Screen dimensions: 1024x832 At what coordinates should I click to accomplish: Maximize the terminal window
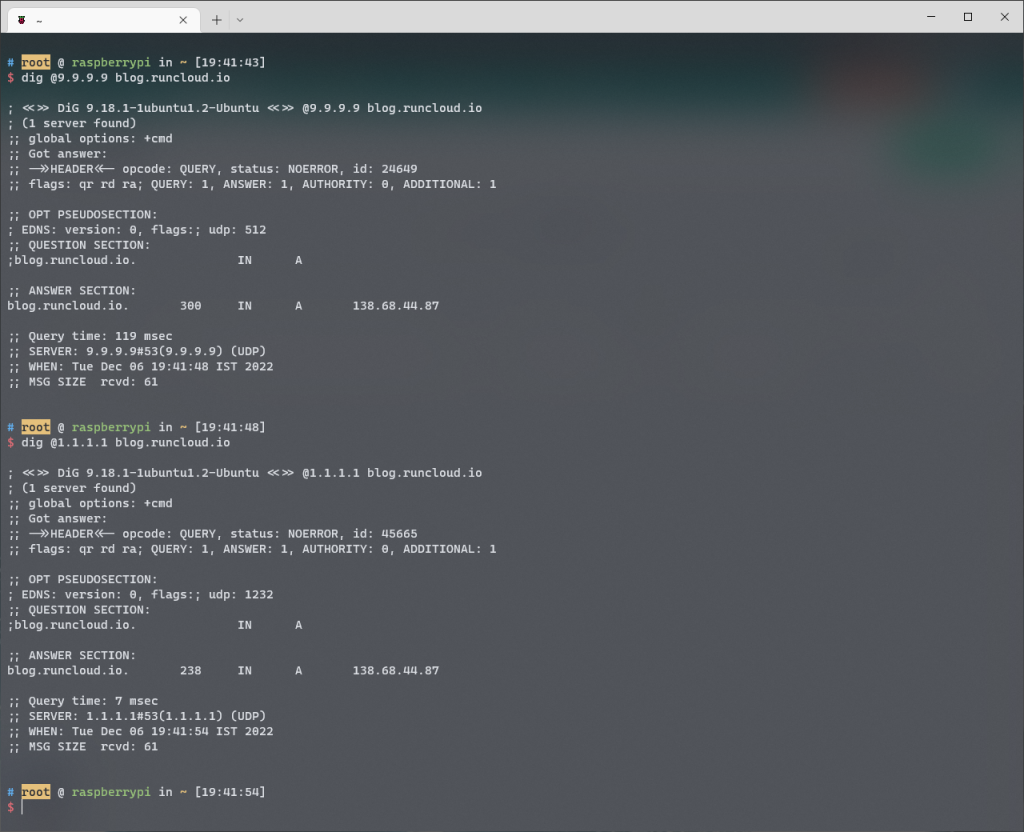click(968, 17)
